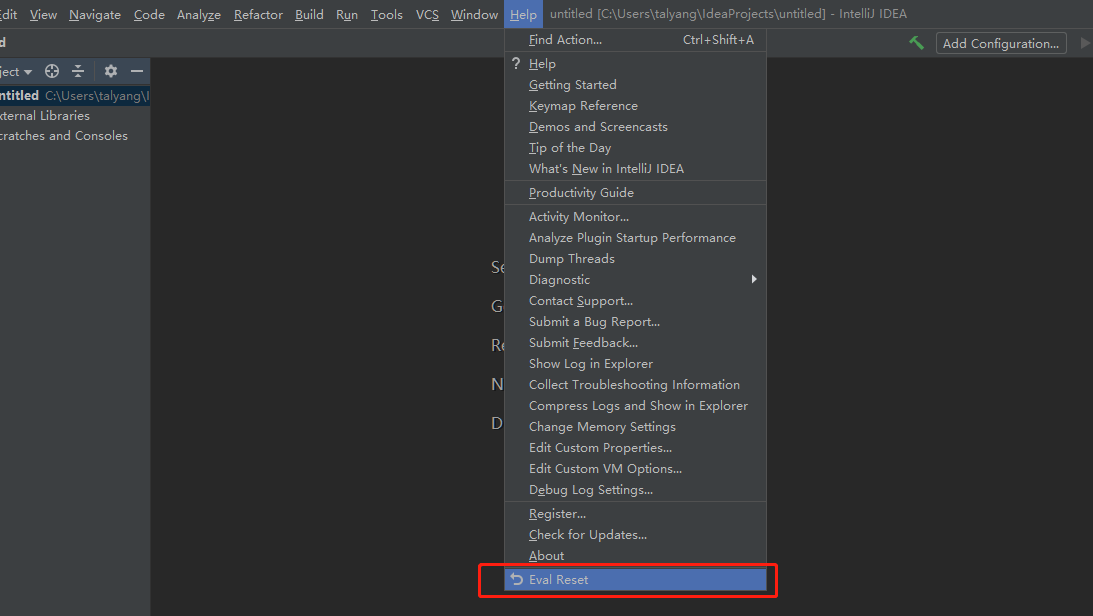Viewport: 1093px width, 616px height.
Task: Open Productivity Guide
Action: 635,192
